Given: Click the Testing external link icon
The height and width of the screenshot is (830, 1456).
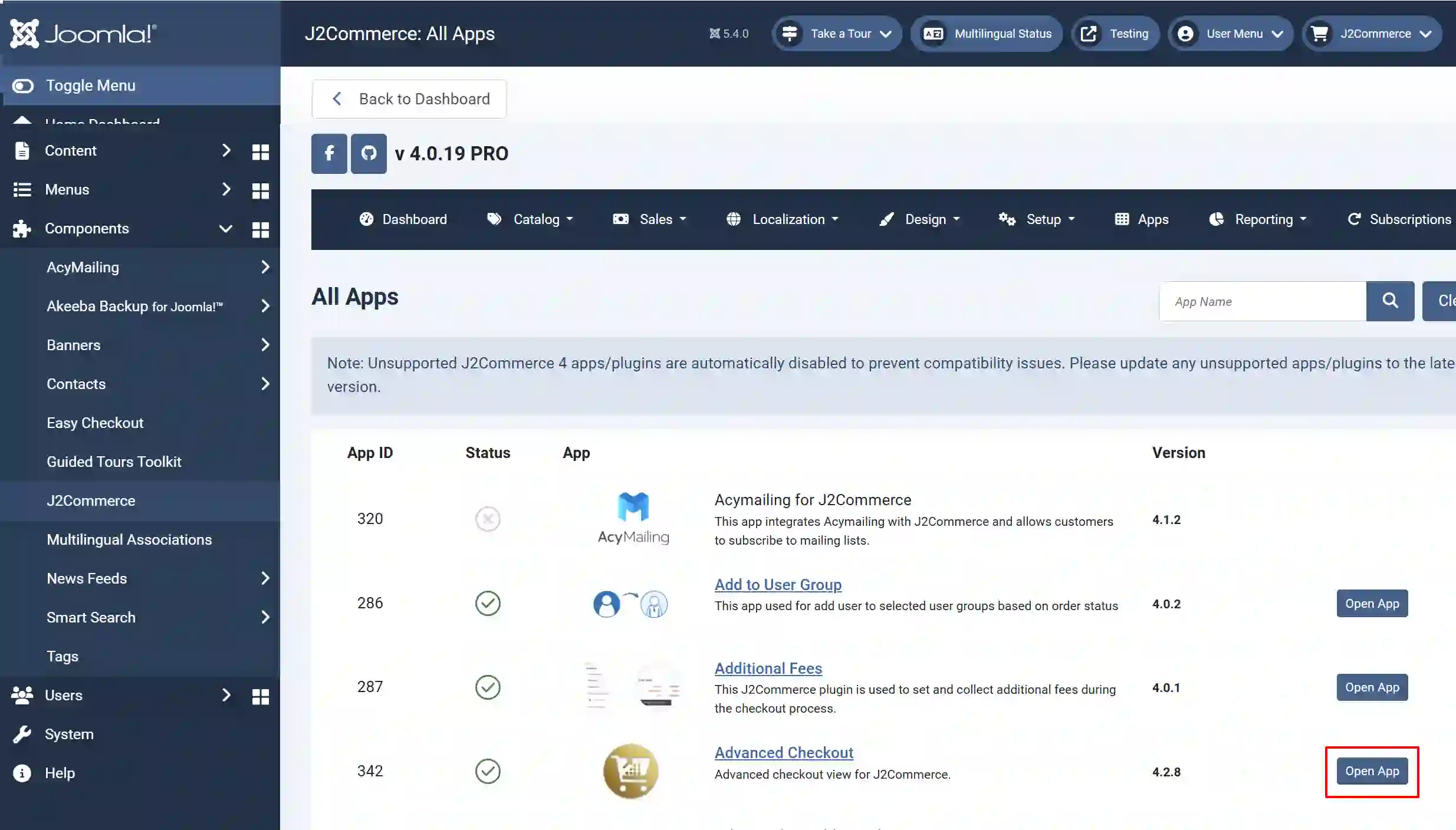Looking at the screenshot, I should (1088, 34).
